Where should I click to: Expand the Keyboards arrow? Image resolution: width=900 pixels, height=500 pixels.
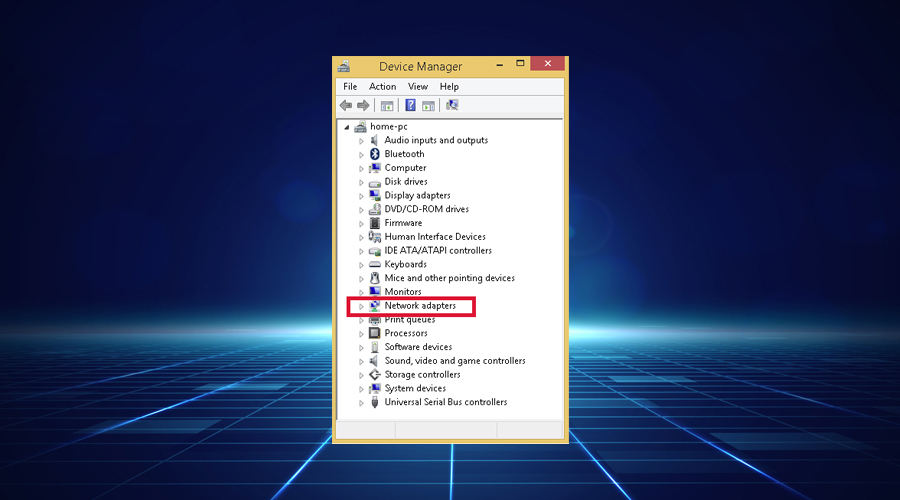point(361,265)
